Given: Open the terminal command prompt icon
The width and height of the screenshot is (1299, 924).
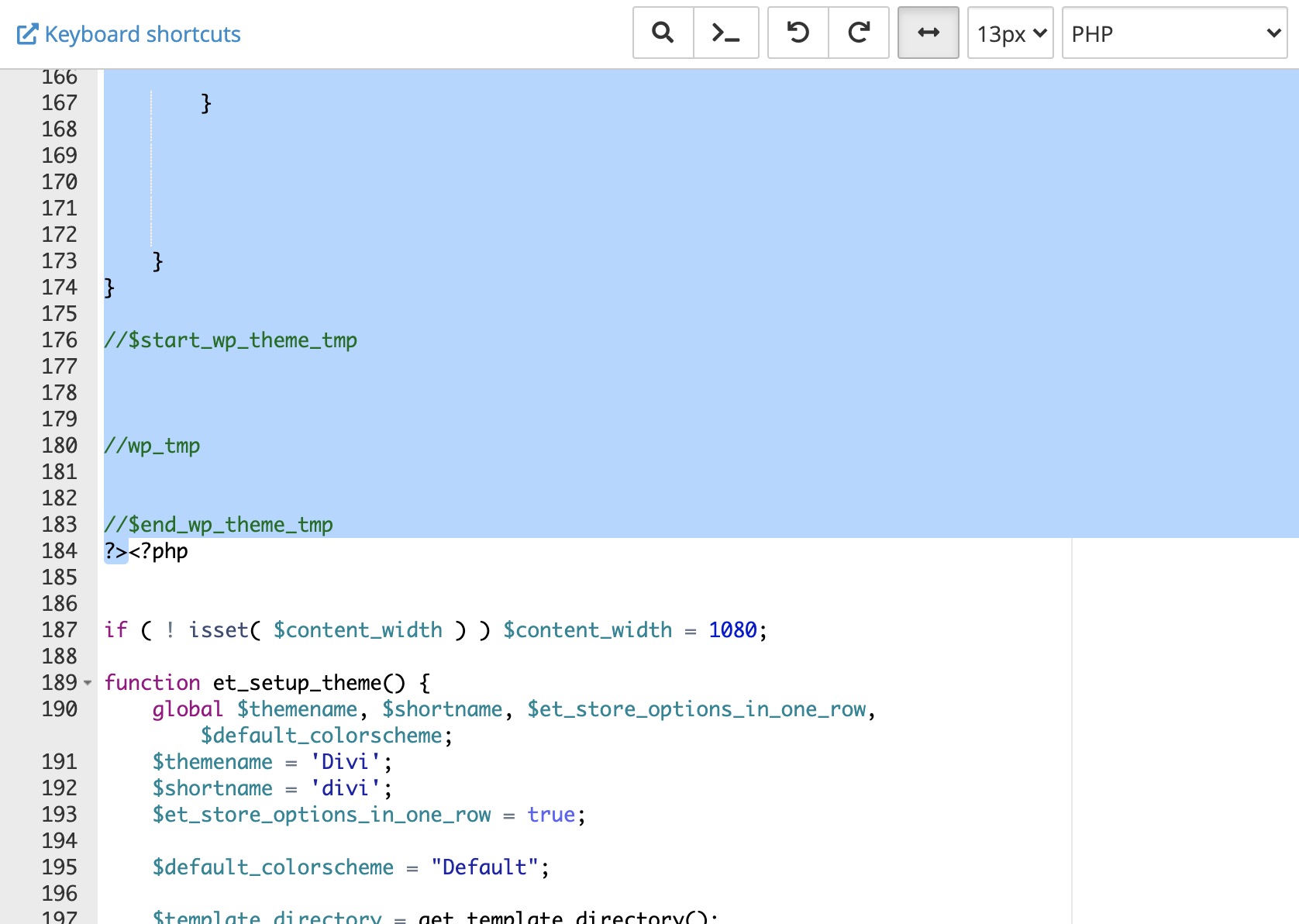Looking at the screenshot, I should pyautogui.click(x=725, y=33).
